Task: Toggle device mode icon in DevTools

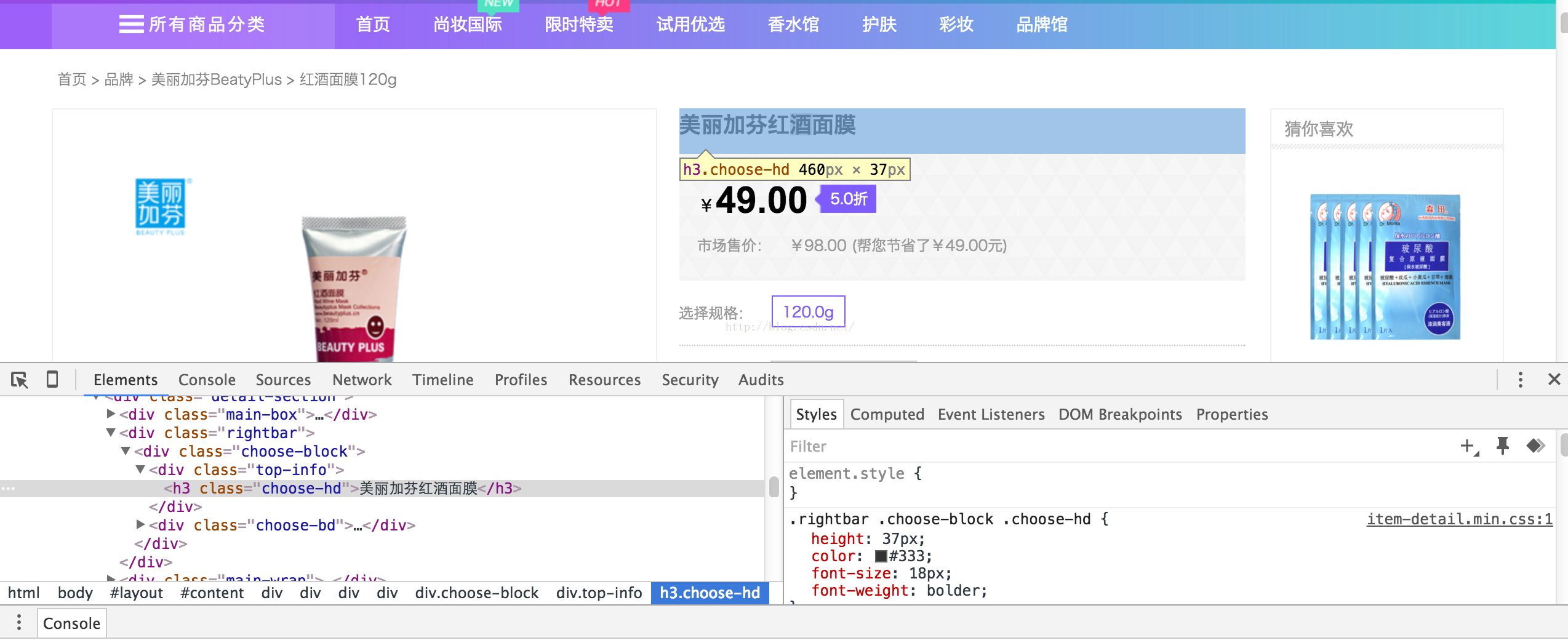Action: [x=52, y=379]
